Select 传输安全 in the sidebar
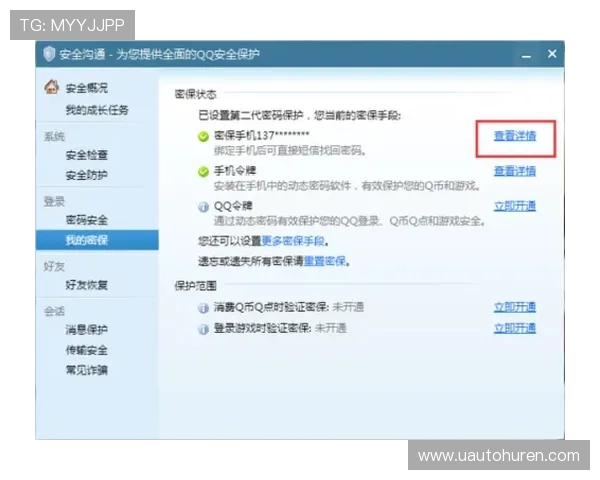This screenshot has height=480, width=600. 86,350
